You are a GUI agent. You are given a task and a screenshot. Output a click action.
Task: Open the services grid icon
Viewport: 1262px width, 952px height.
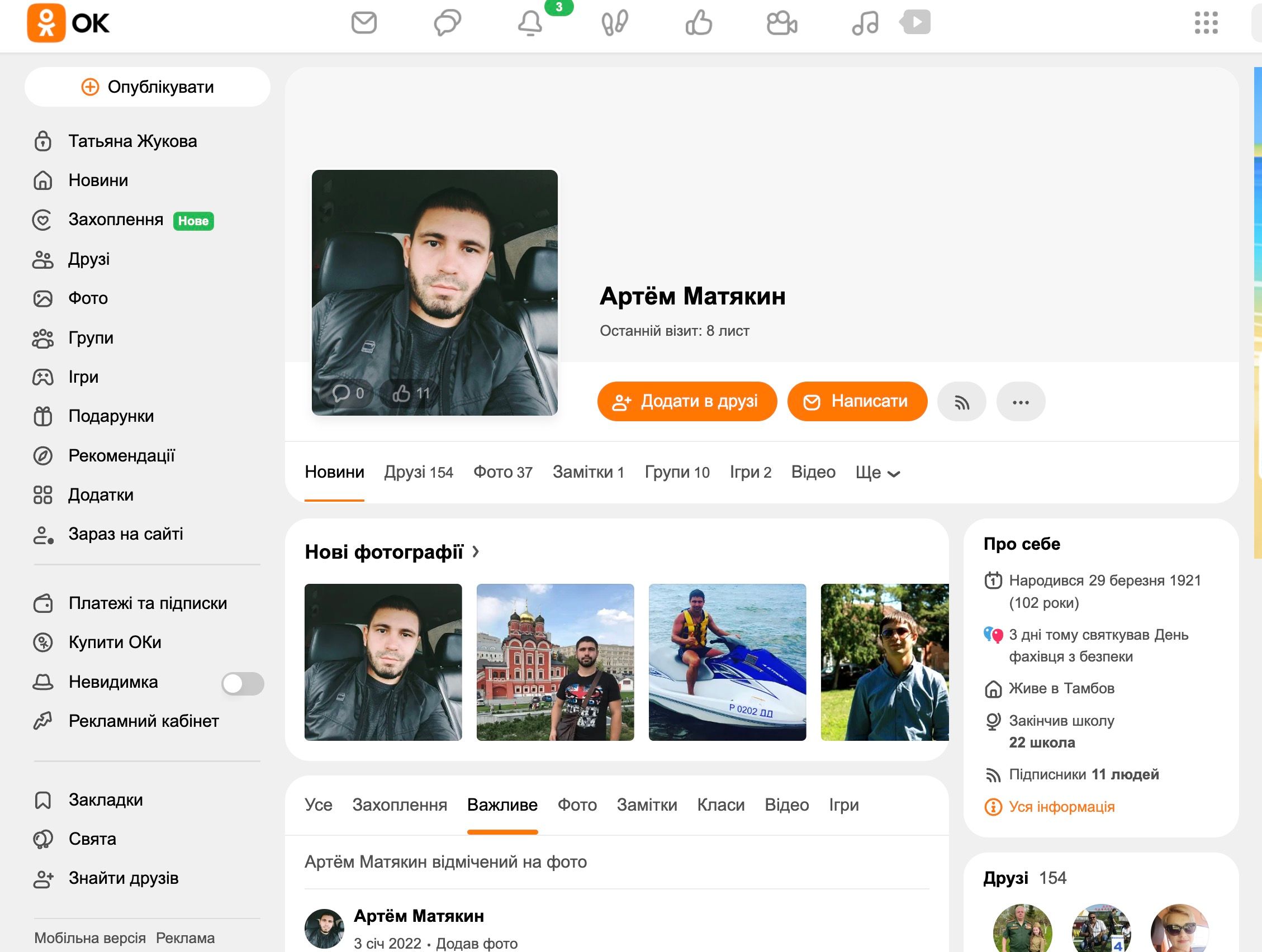(x=1206, y=23)
